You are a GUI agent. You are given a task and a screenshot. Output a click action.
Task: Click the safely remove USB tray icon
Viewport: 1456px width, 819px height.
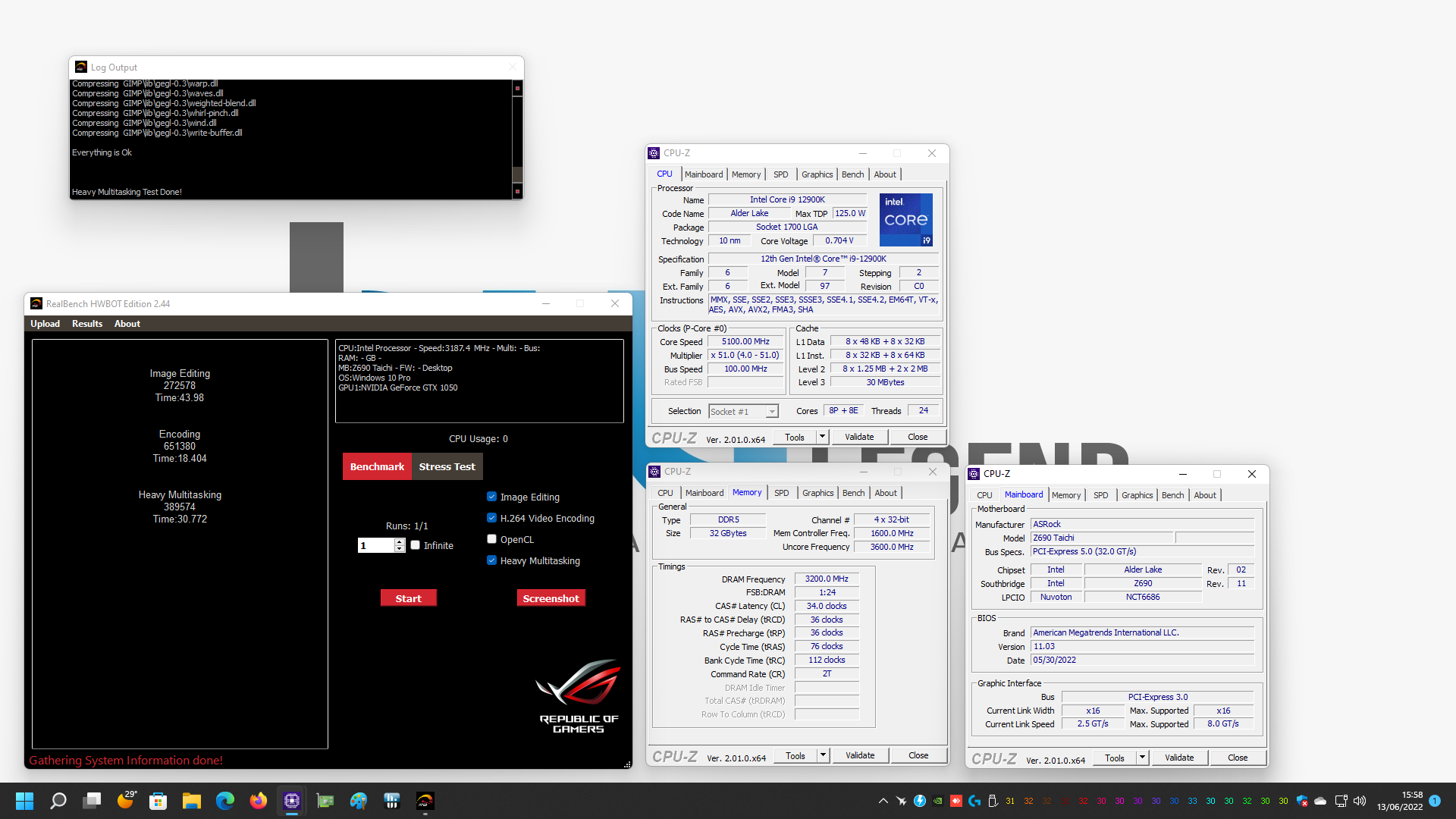click(993, 801)
